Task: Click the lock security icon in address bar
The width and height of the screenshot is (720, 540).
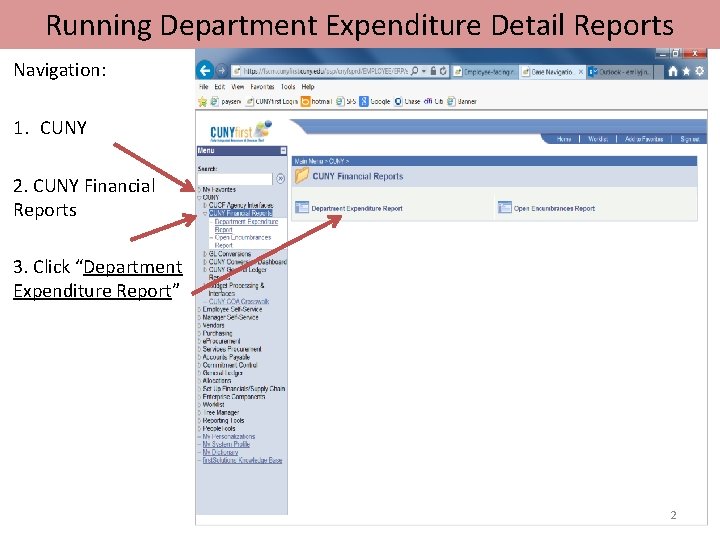Action: (x=433, y=71)
